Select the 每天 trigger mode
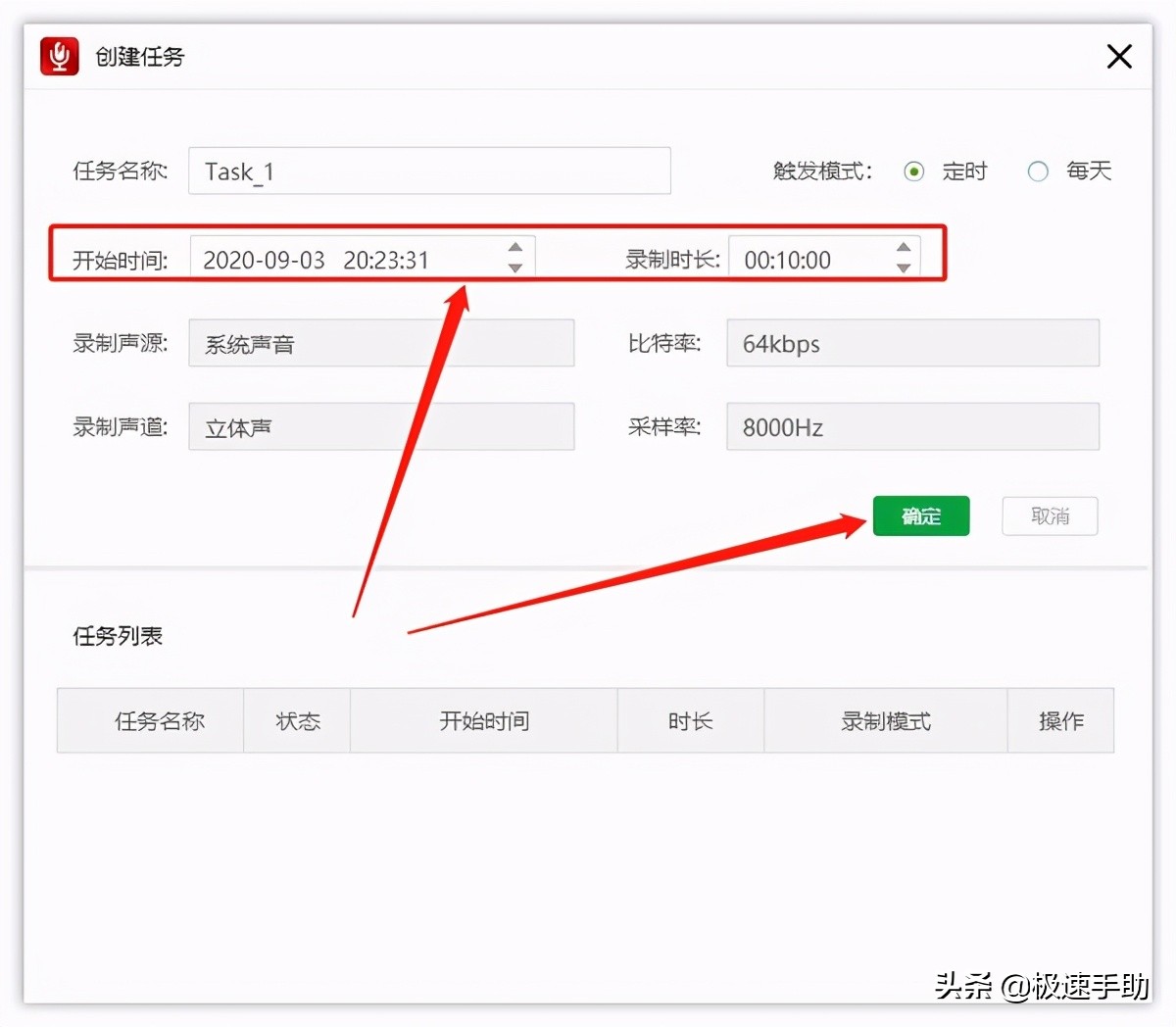Viewport: 1176px width, 1027px height. click(x=1037, y=171)
